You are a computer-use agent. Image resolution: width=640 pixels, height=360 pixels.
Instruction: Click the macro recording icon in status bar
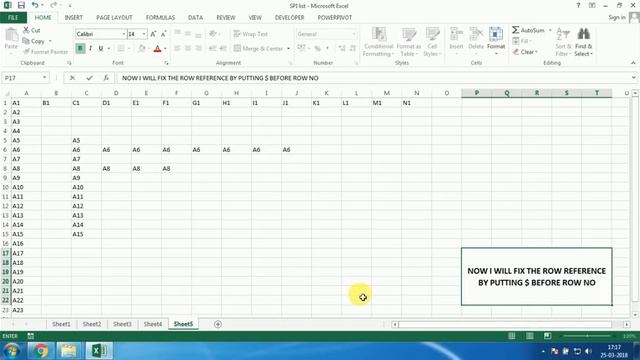point(31,336)
